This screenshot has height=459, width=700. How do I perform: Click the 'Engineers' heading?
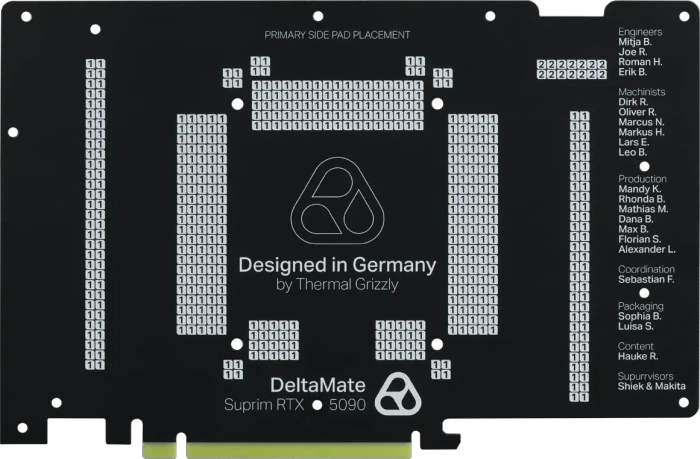(x=640, y=32)
